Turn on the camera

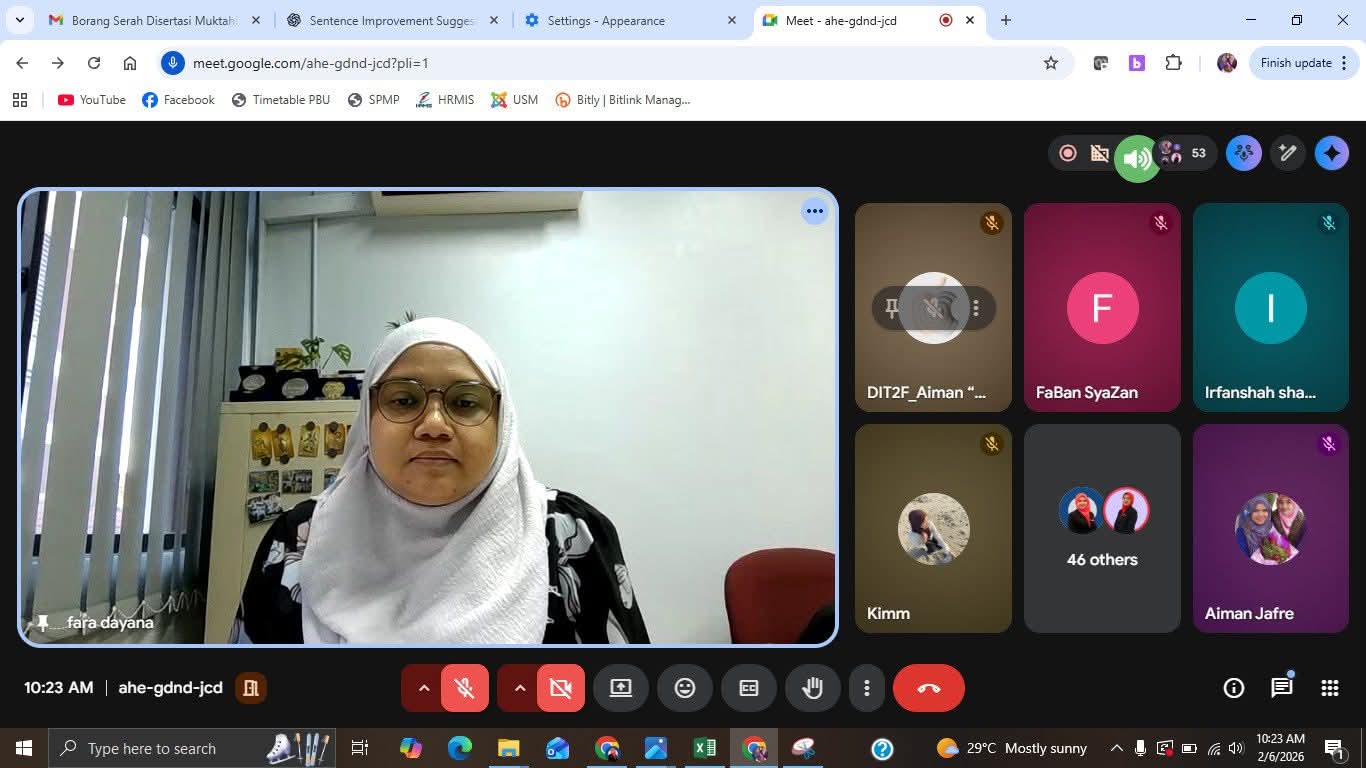(x=560, y=688)
